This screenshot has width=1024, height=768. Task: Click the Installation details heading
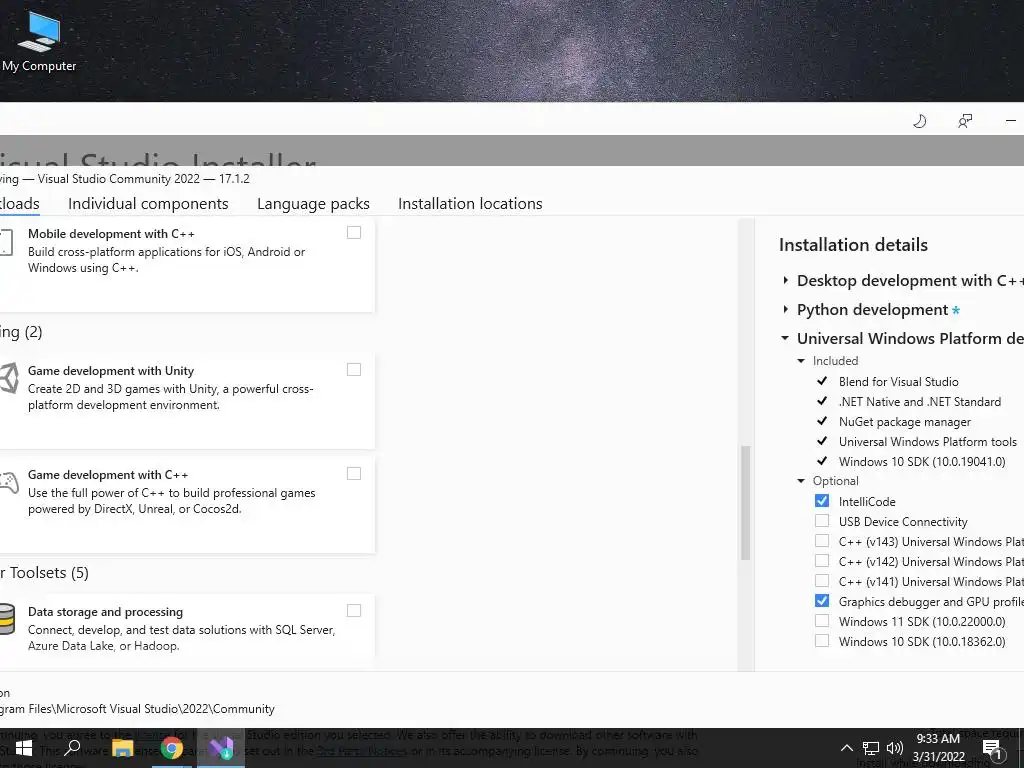853,245
